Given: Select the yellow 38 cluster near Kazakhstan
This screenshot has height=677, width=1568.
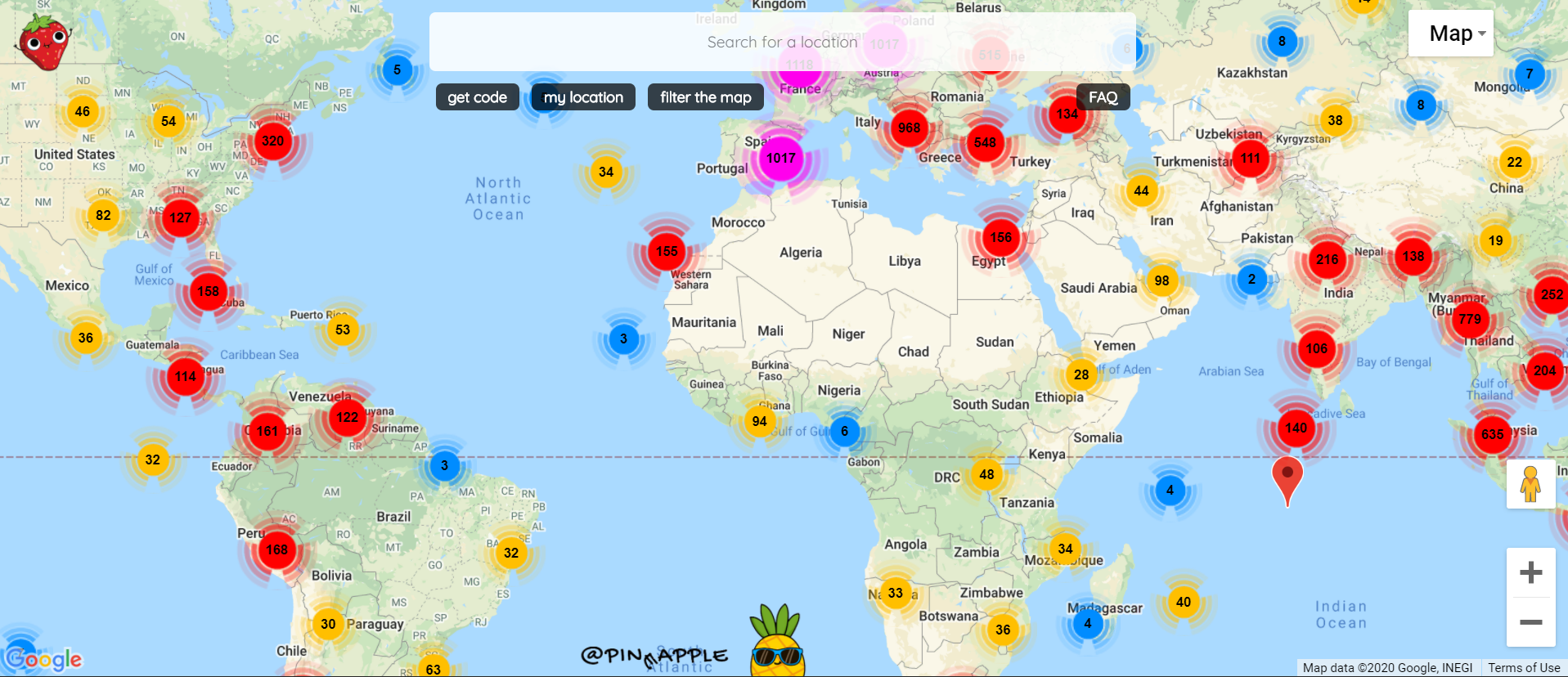Looking at the screenshot, I should click(1336, 120).
